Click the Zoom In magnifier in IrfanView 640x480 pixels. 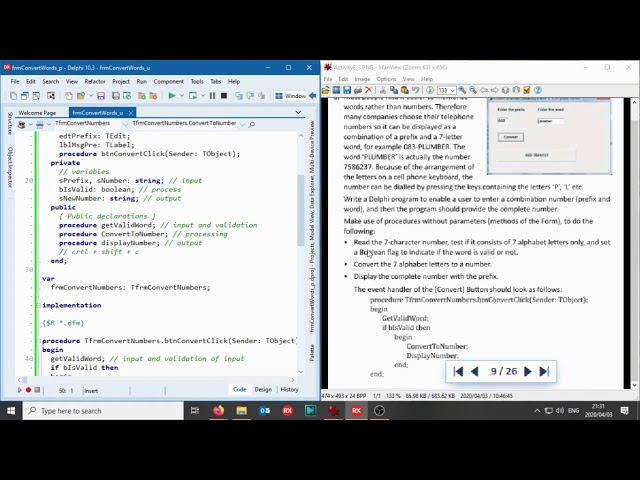(462, 90)
